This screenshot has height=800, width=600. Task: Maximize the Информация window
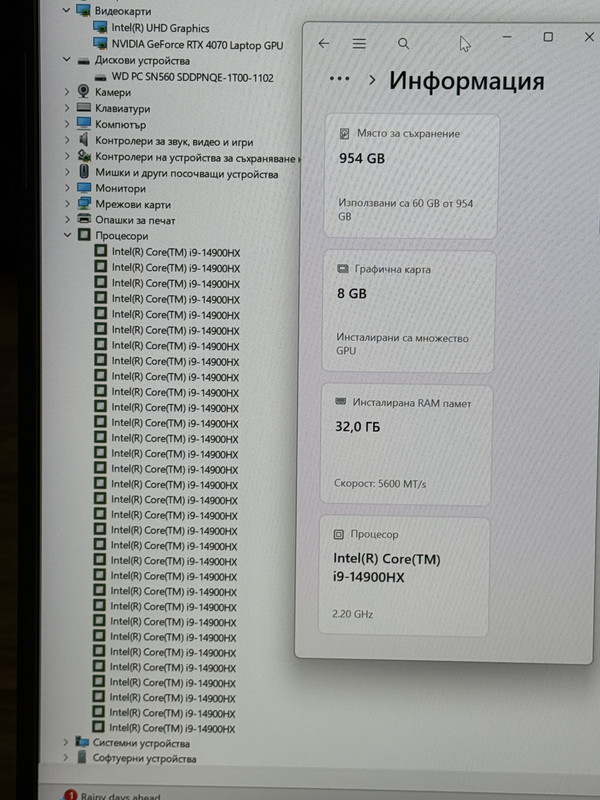[x=548, y=37]
